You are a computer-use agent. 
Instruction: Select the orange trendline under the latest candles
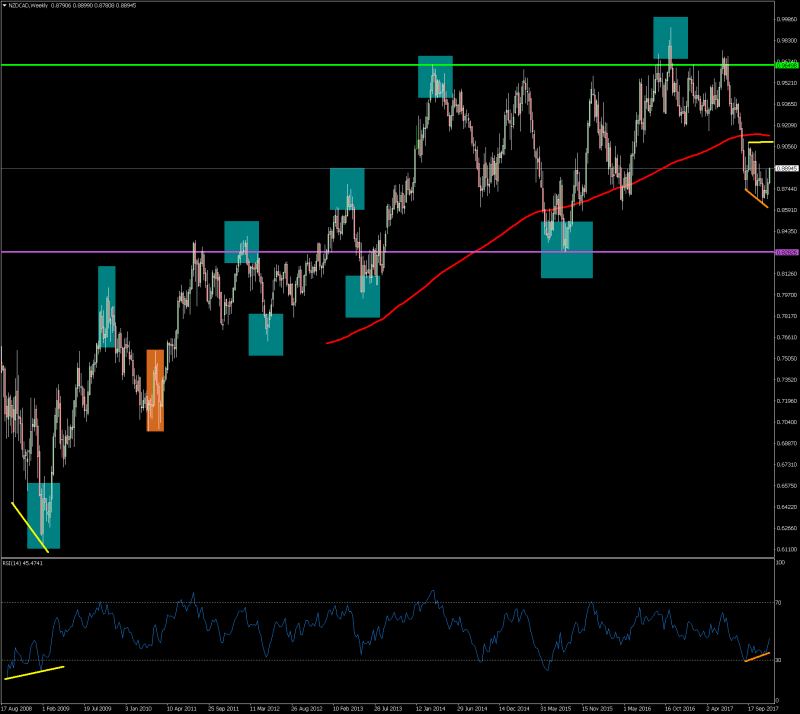click(x=756, y=198)
